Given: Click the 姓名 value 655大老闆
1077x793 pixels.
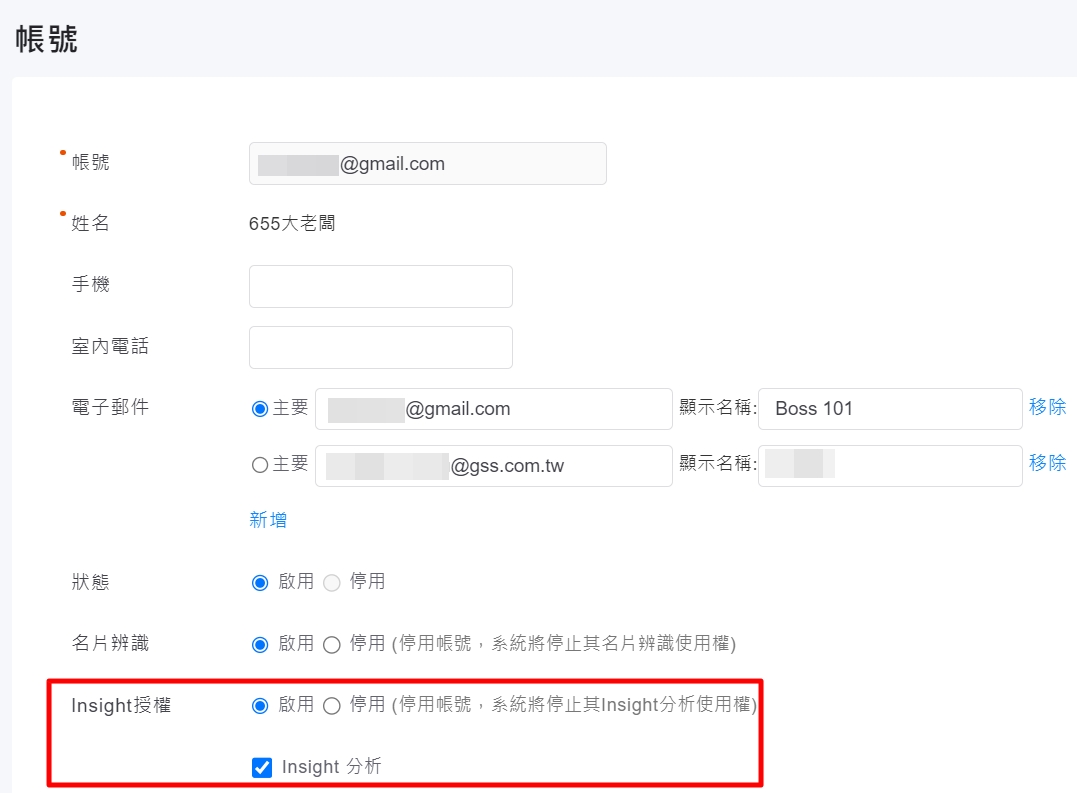Looking at the screenshot, I should click(x=292, y=224).
